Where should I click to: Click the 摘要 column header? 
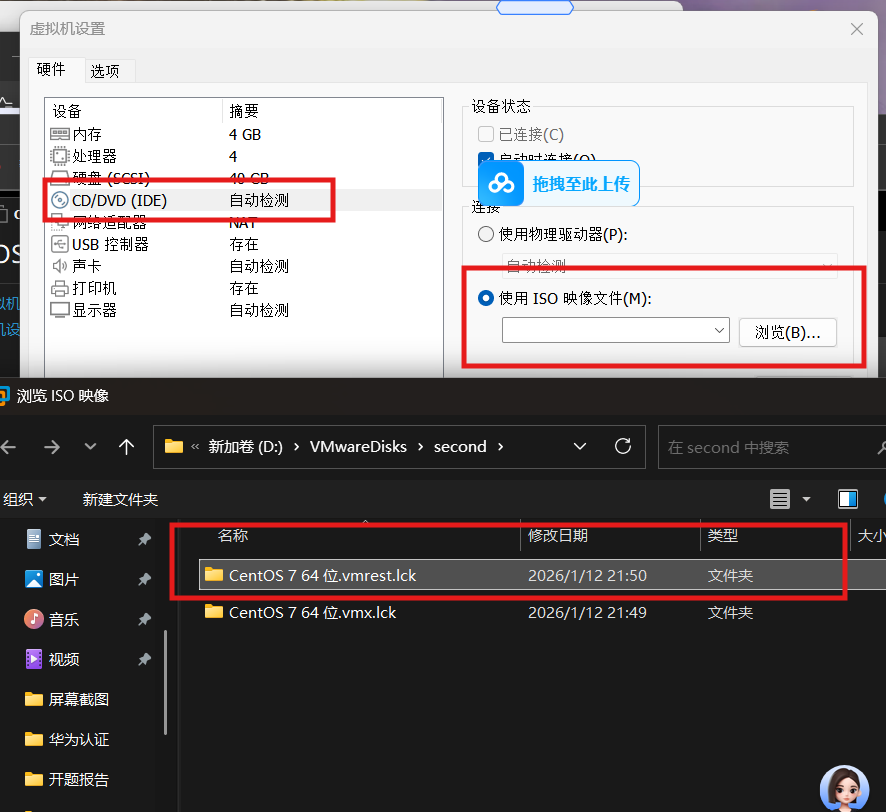pos(244,111)
